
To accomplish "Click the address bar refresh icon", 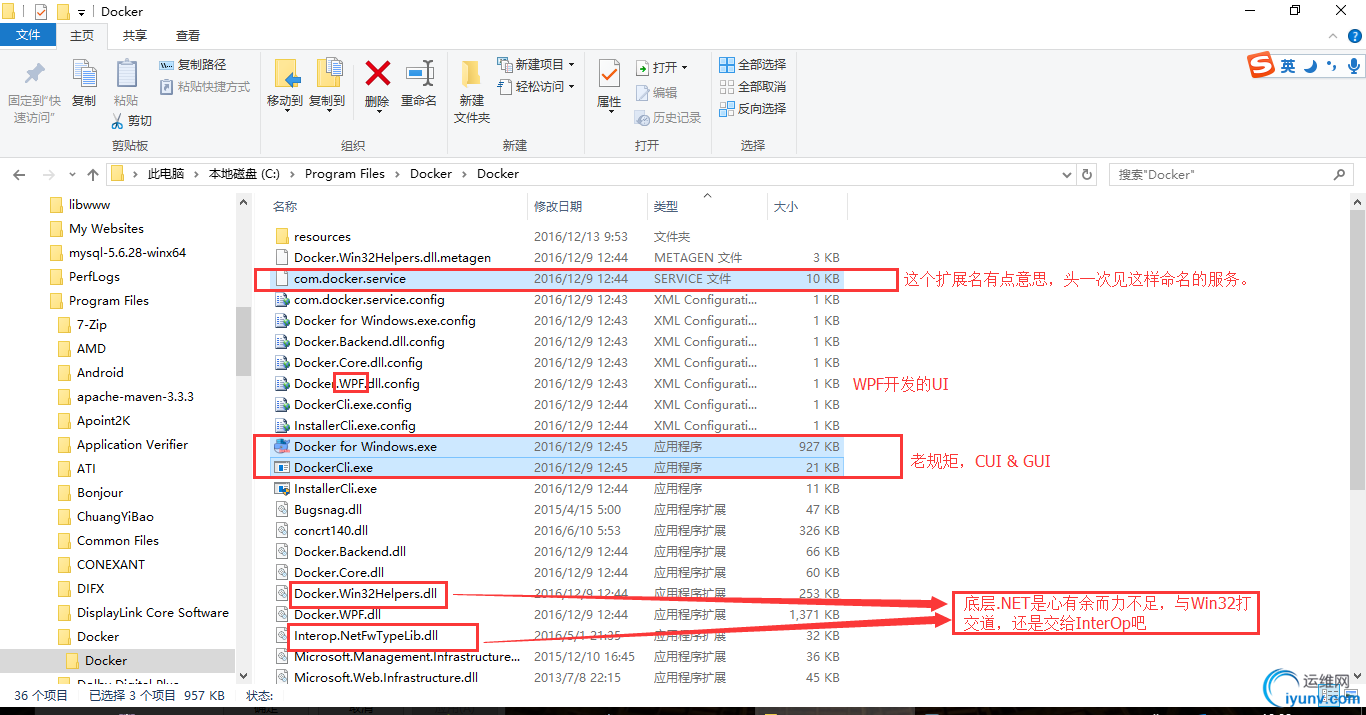I will click(1088, 174).
